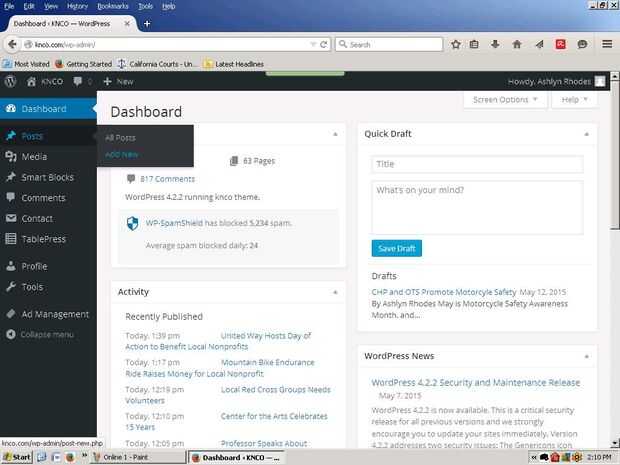Open address bar history dropdown arrow

[313, 44]
